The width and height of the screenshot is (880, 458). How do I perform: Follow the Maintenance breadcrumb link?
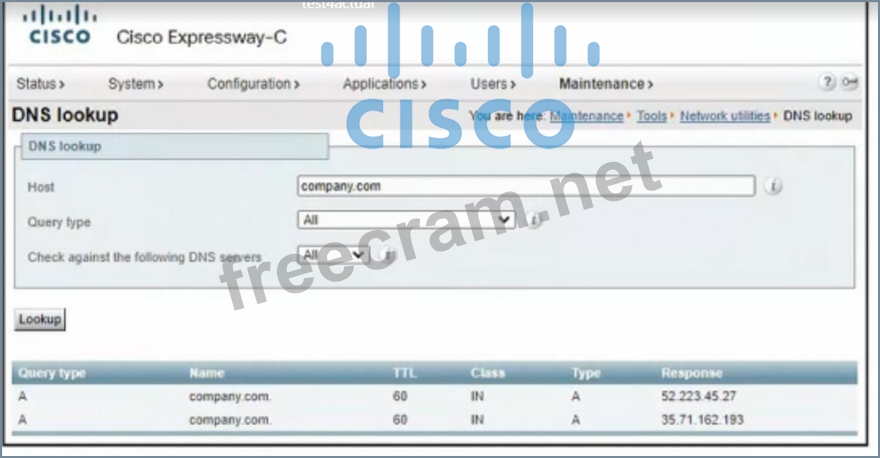pyautogui.click(x=586, y=116)
